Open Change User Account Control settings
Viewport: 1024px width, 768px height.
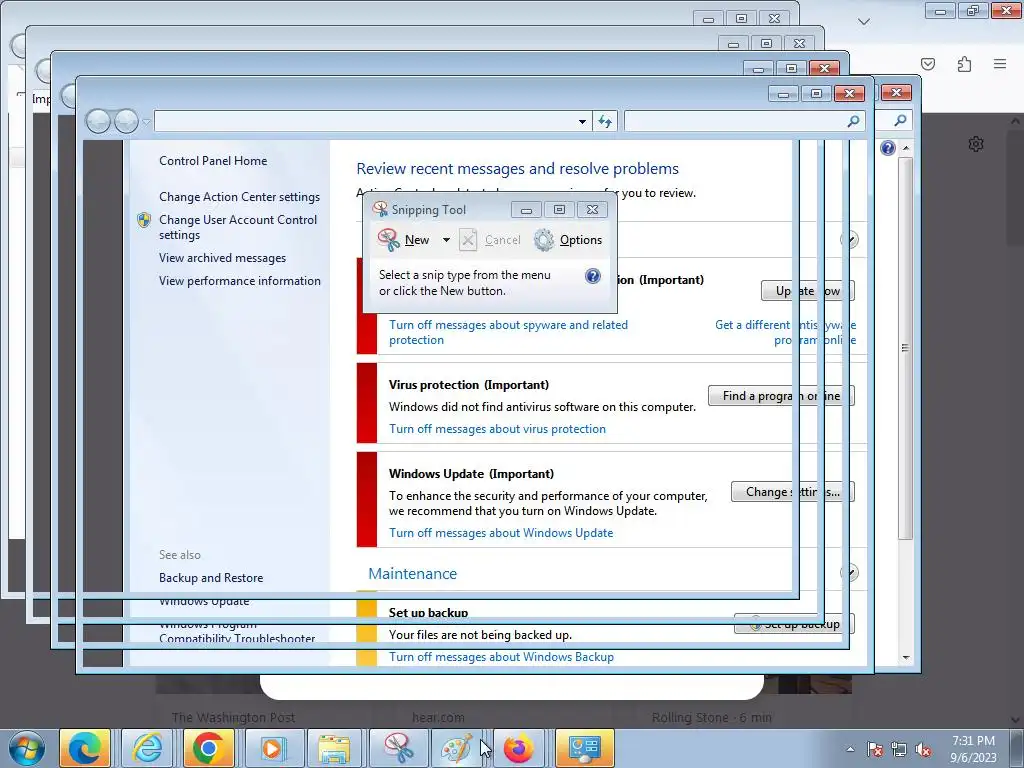tap(238, 227)
